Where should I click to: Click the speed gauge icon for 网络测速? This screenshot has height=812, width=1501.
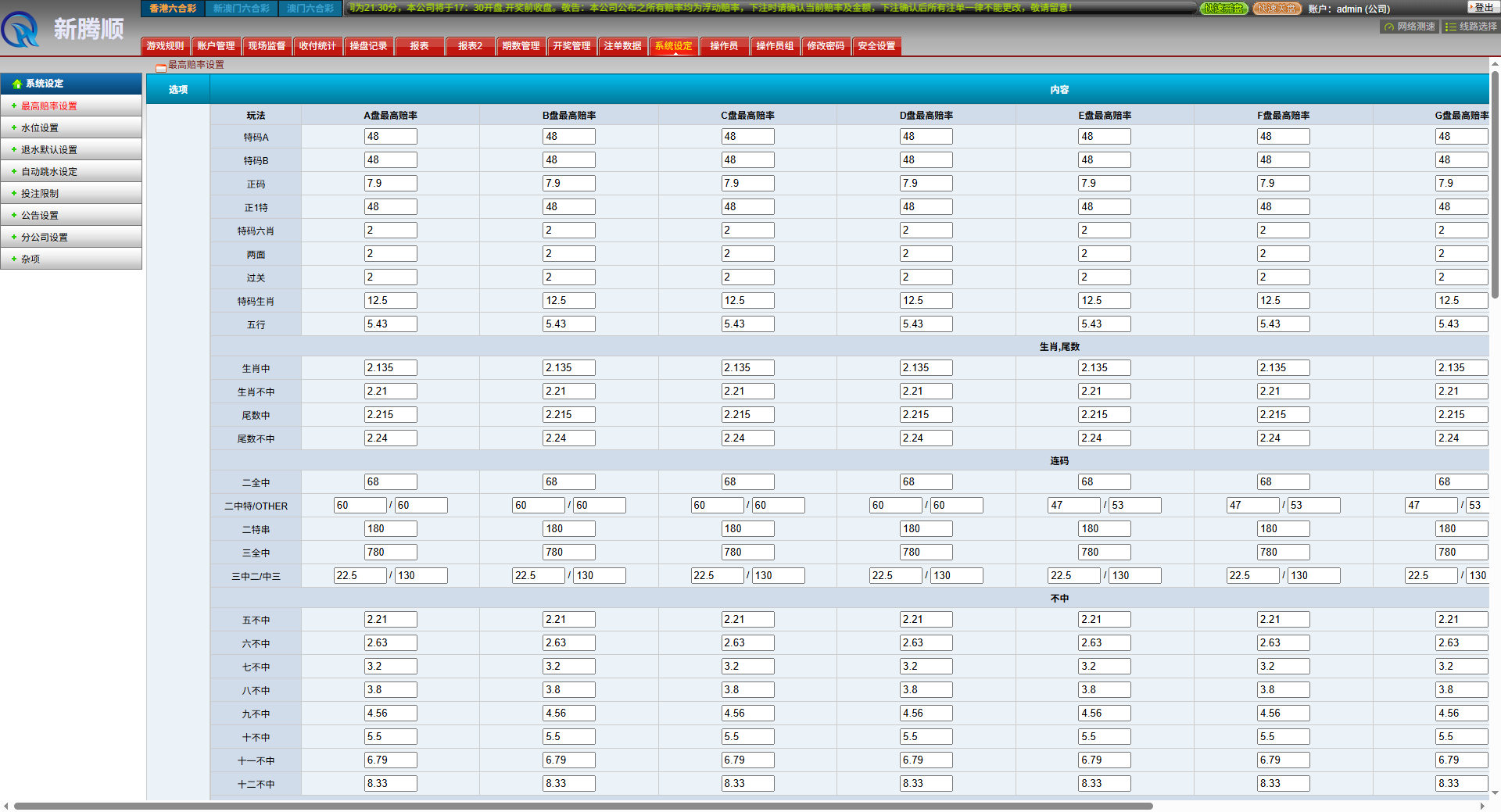click(1388, 27)
